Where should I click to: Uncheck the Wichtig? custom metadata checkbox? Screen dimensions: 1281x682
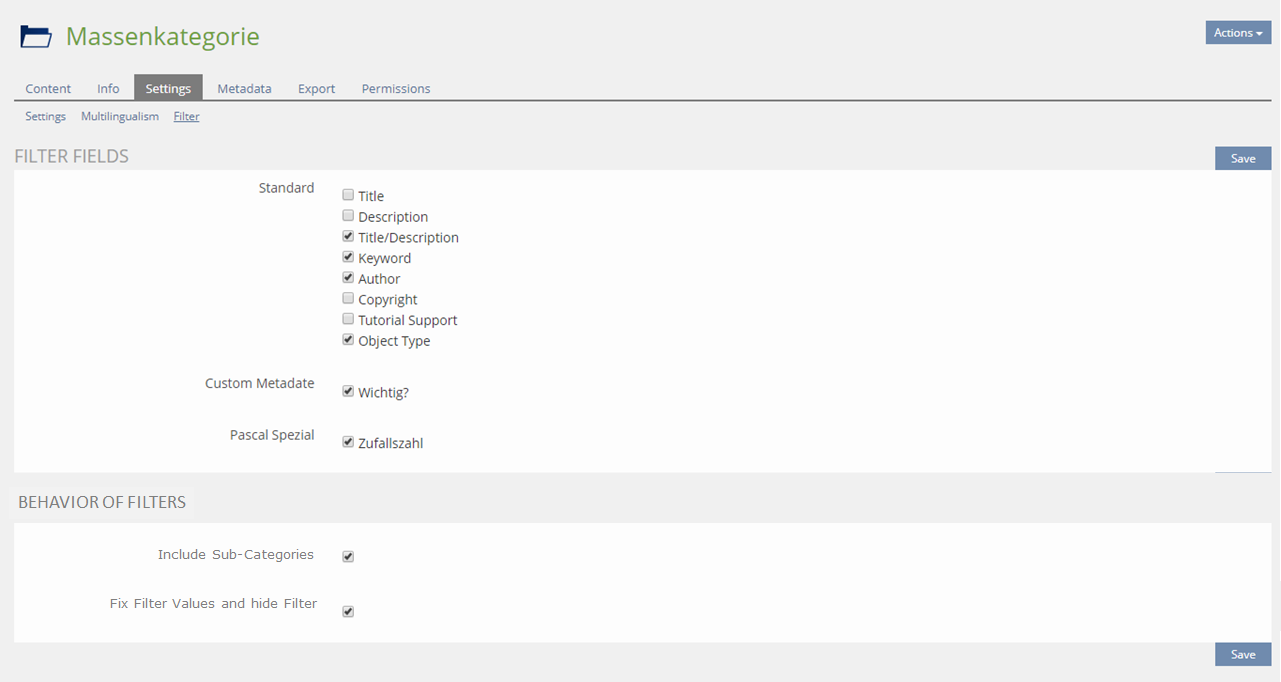[348, 391]
